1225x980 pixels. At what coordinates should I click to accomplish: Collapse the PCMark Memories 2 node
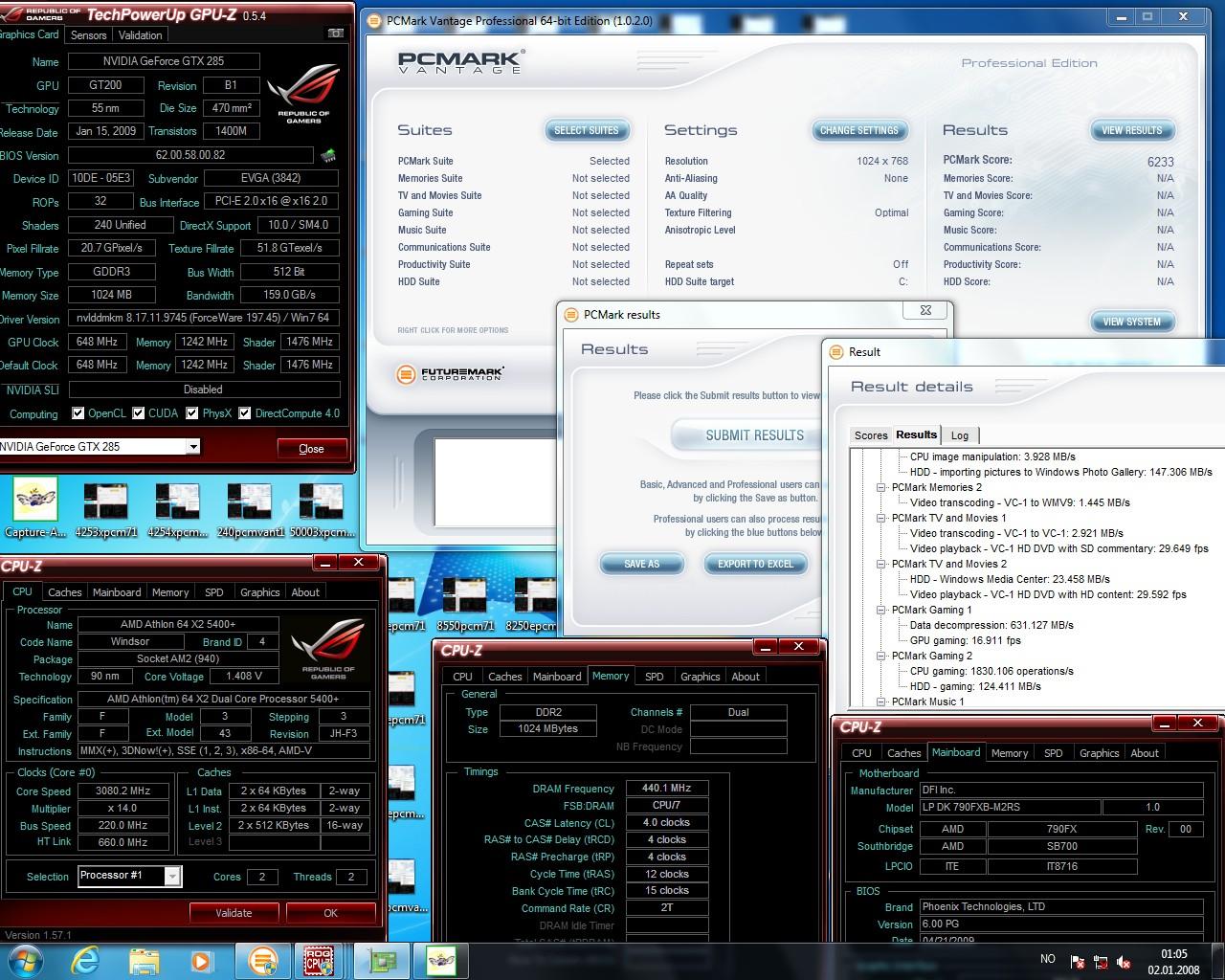[x=881, y=487]
